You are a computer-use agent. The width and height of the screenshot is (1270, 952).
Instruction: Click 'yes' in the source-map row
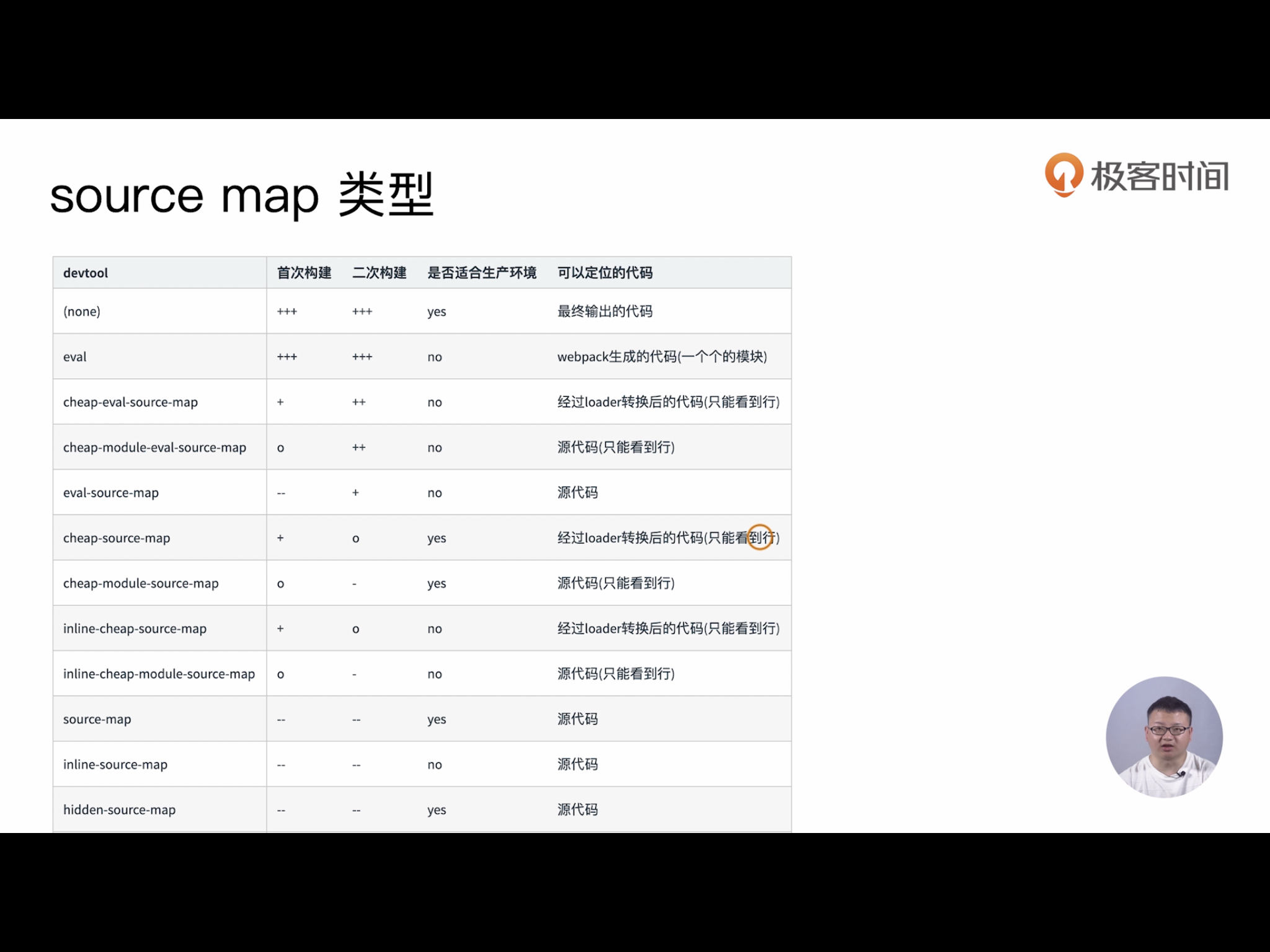coord(437,719)
